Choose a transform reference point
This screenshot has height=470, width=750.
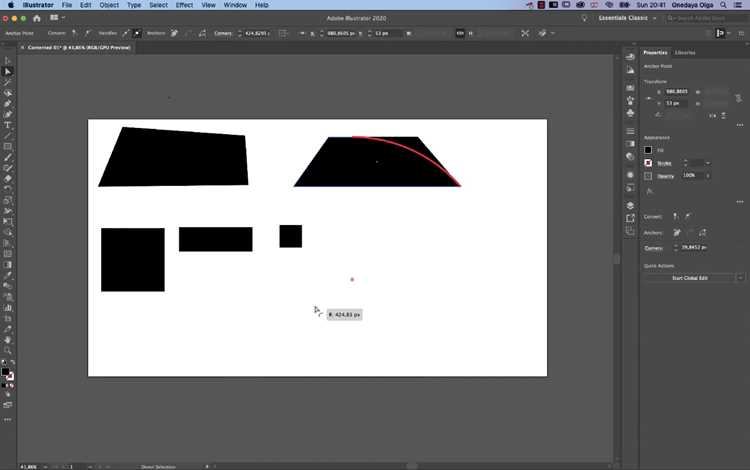coord(649,98)
